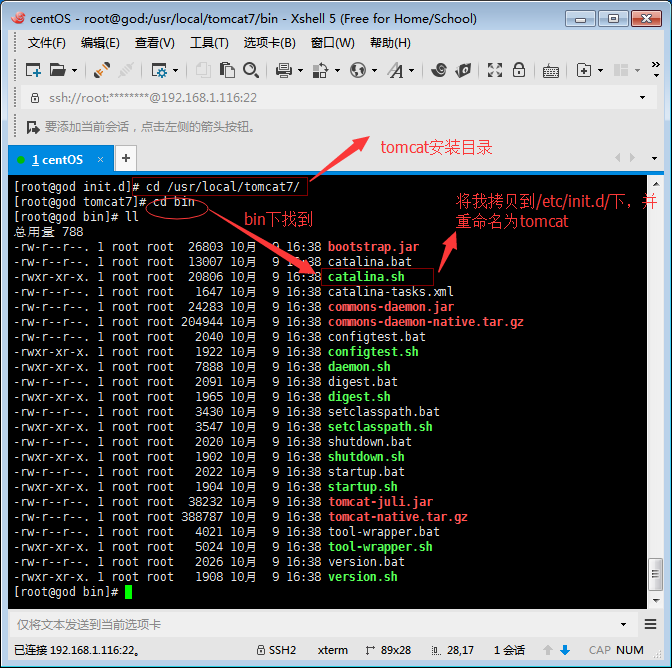Screen dimensions: 672x668
Task: Click the Full screen arrows icon
Action: pyautogui.click(x=495, y=70)
